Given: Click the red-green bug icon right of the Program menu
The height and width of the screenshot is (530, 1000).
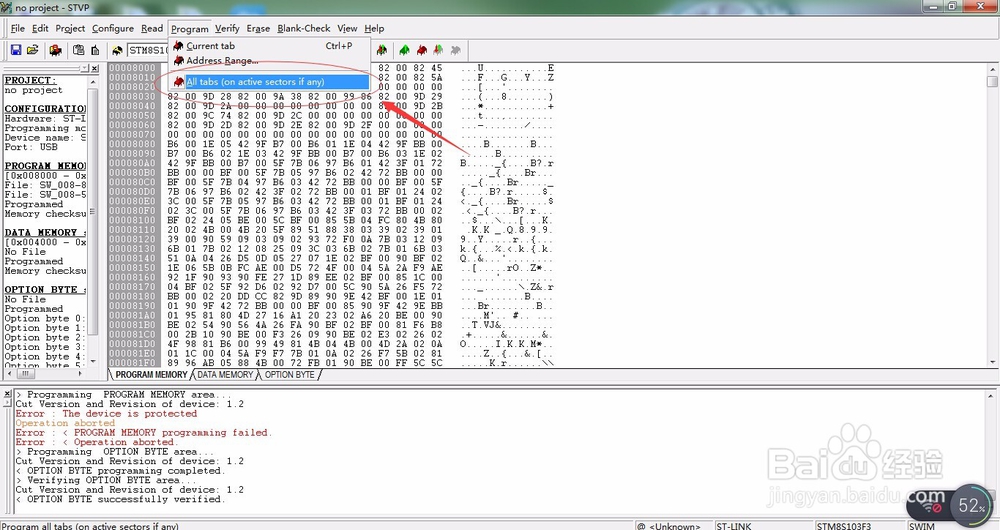Looking at the screenshot, I should click(381, 50).
